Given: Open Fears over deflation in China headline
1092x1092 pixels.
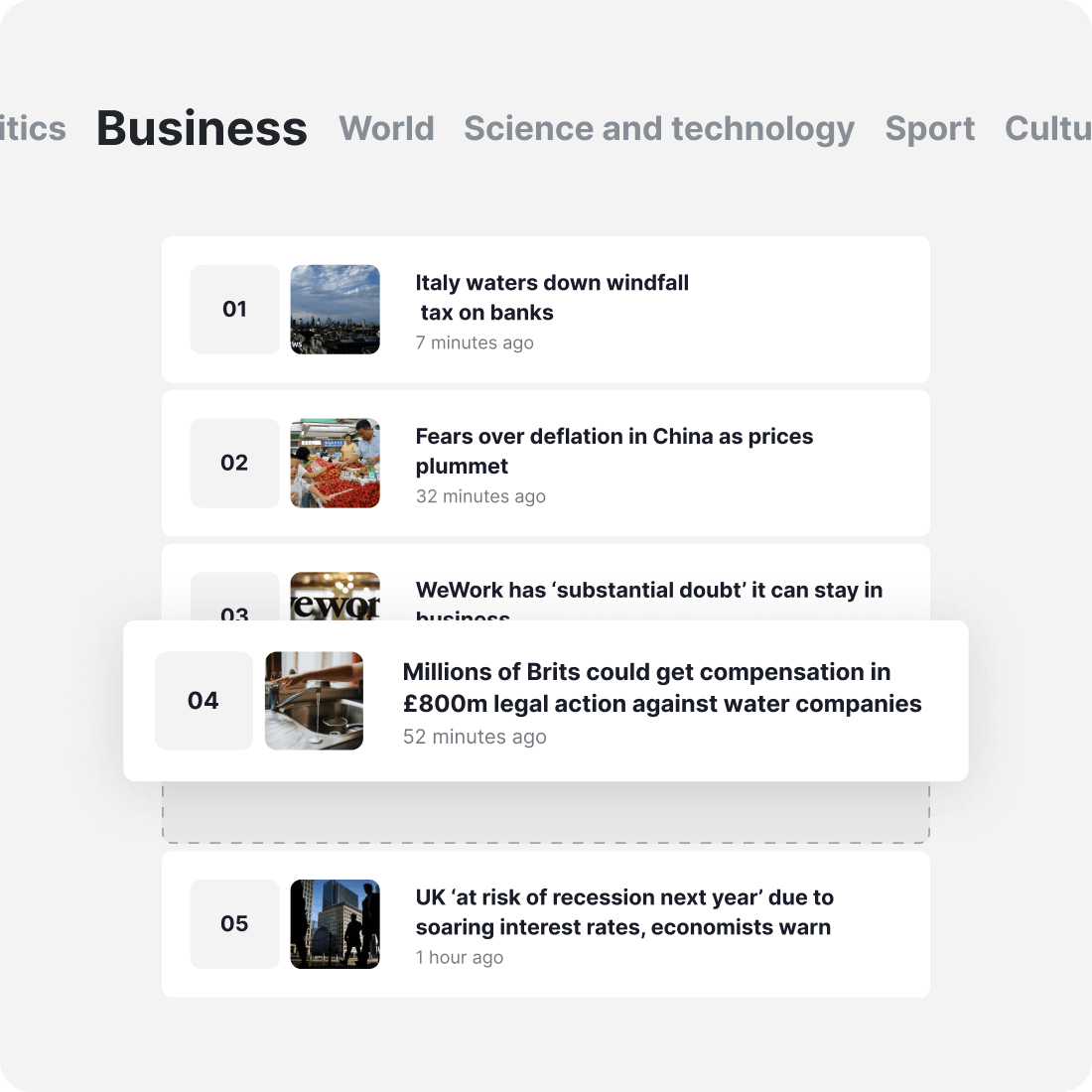Looking at the screenshot, I should pos(614,450).
